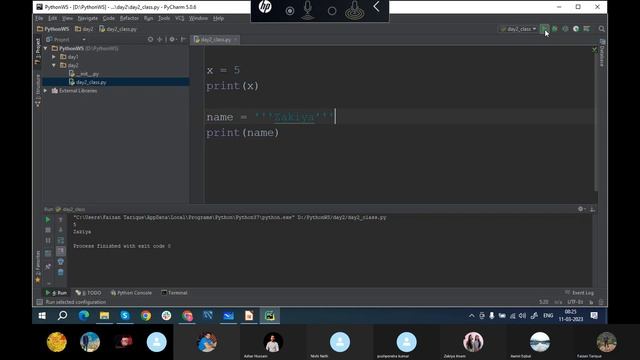This screenshot has width=640, height=360.
Task: Open the VCS menu
Action: click(180, 18)
